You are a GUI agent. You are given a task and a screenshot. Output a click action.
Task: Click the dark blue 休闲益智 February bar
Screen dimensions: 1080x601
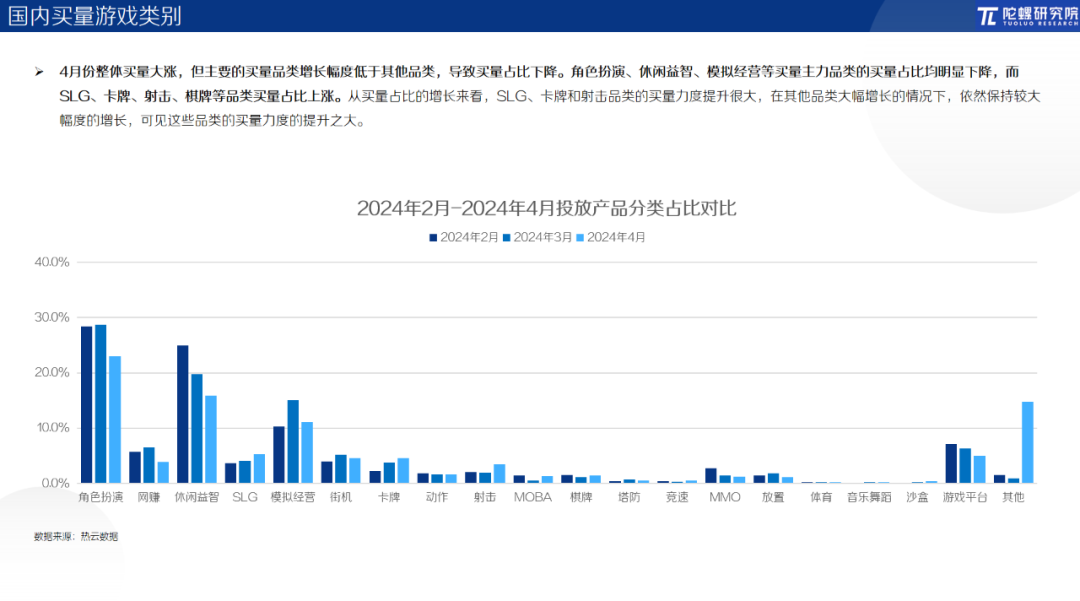coord(183,414)
